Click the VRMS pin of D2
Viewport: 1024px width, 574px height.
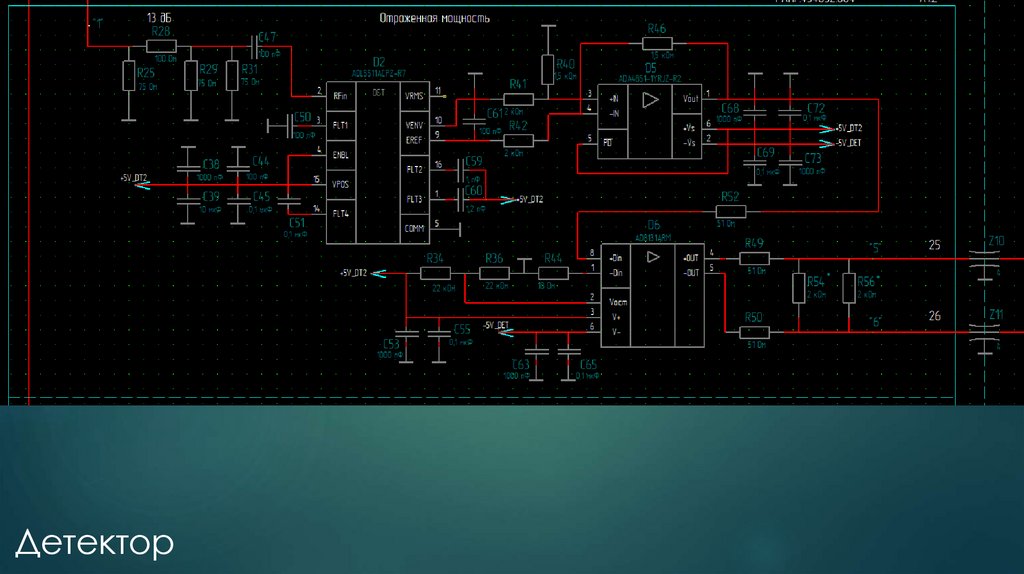pos(414,96)
